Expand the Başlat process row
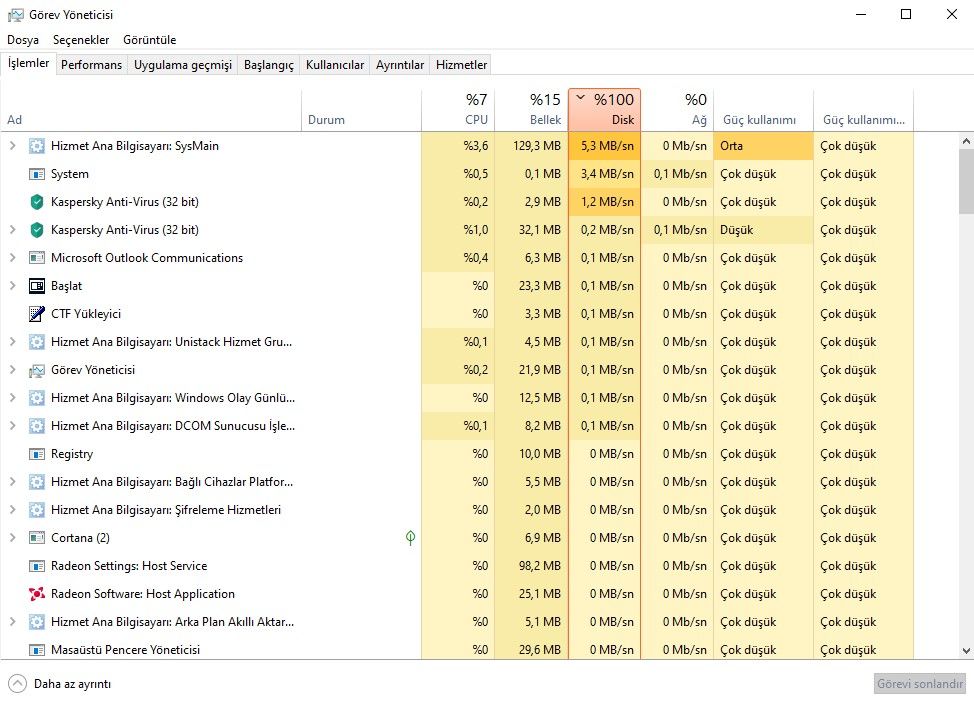This screenshot has height=707, width=974. point(12,286)
